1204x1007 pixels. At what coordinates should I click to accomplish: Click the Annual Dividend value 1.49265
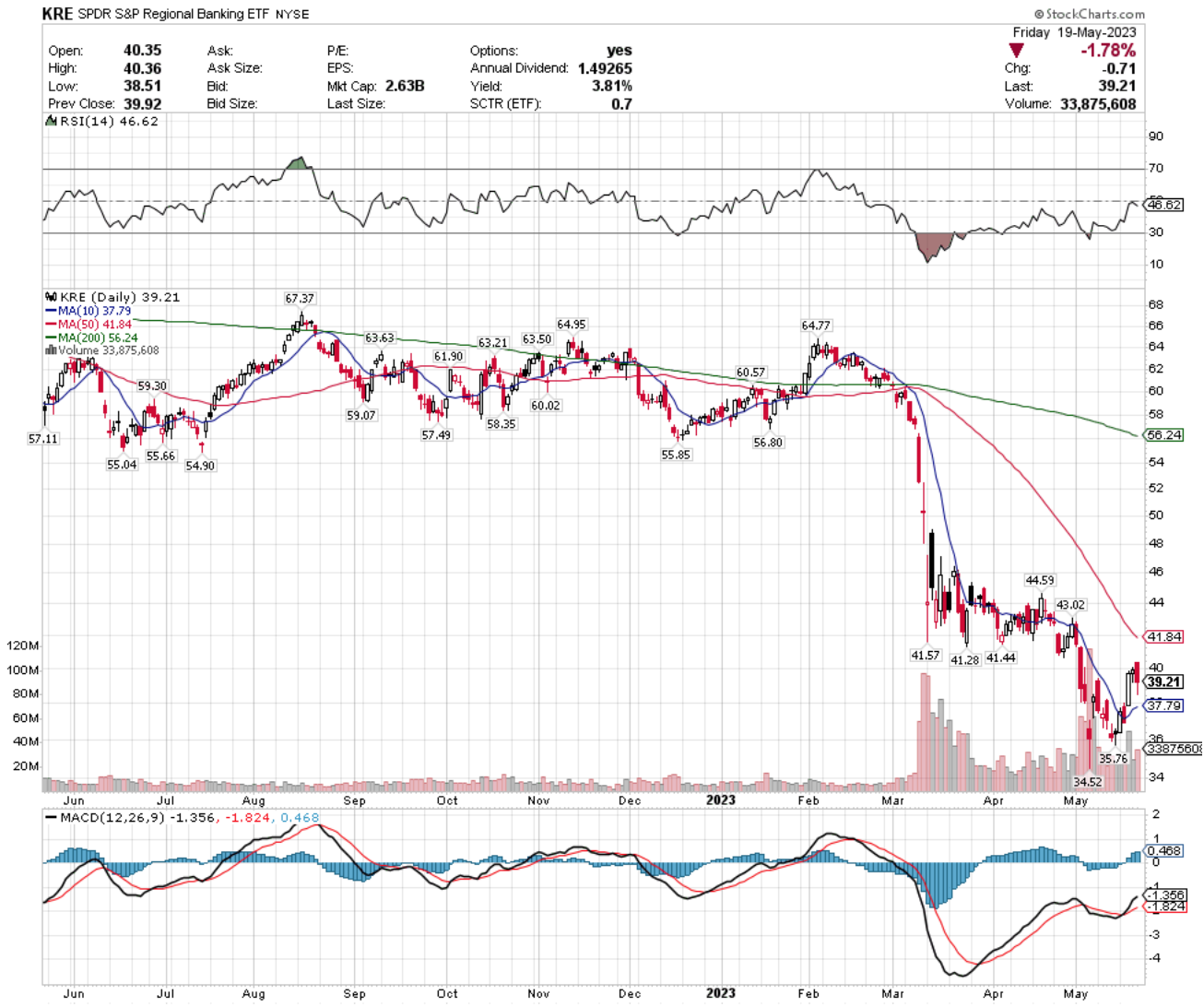tap(605, 68)
